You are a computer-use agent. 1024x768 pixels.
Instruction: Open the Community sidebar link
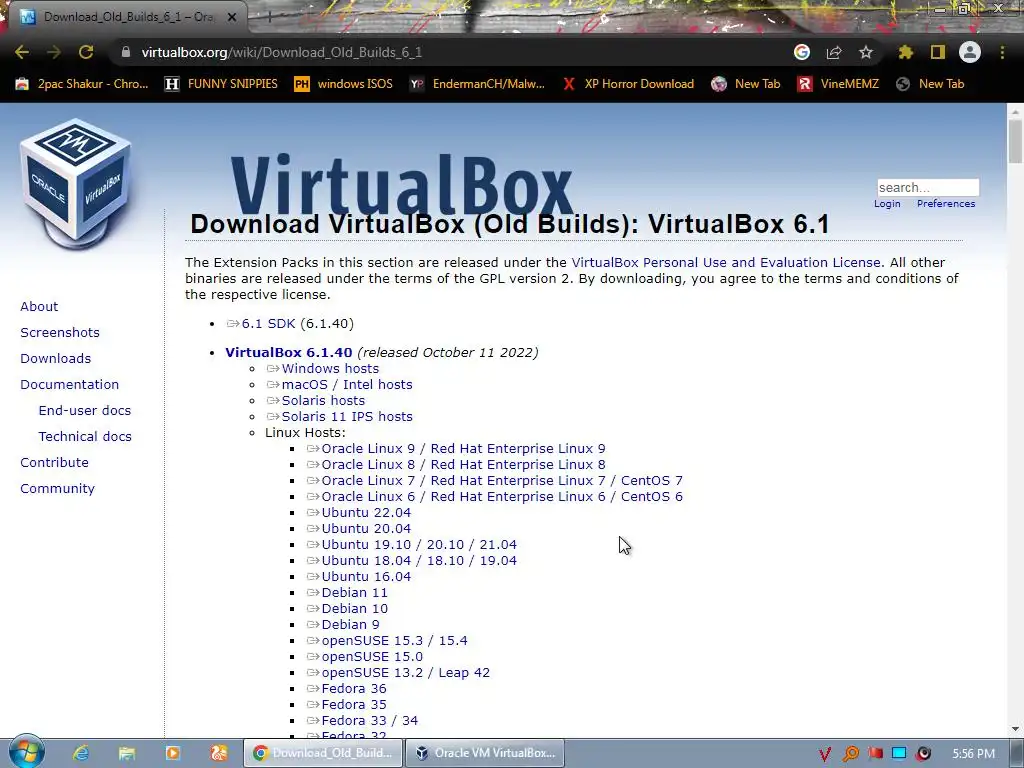tap(57, 488)
